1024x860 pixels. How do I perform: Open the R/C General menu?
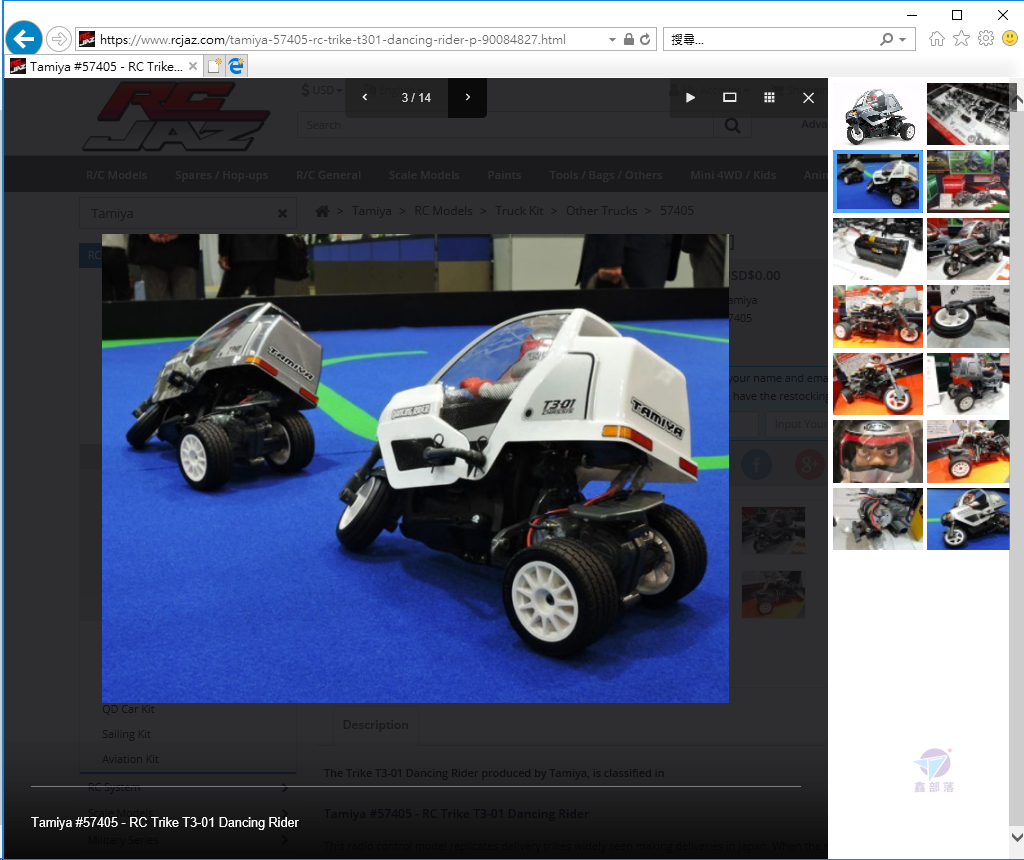coord(328,175)
